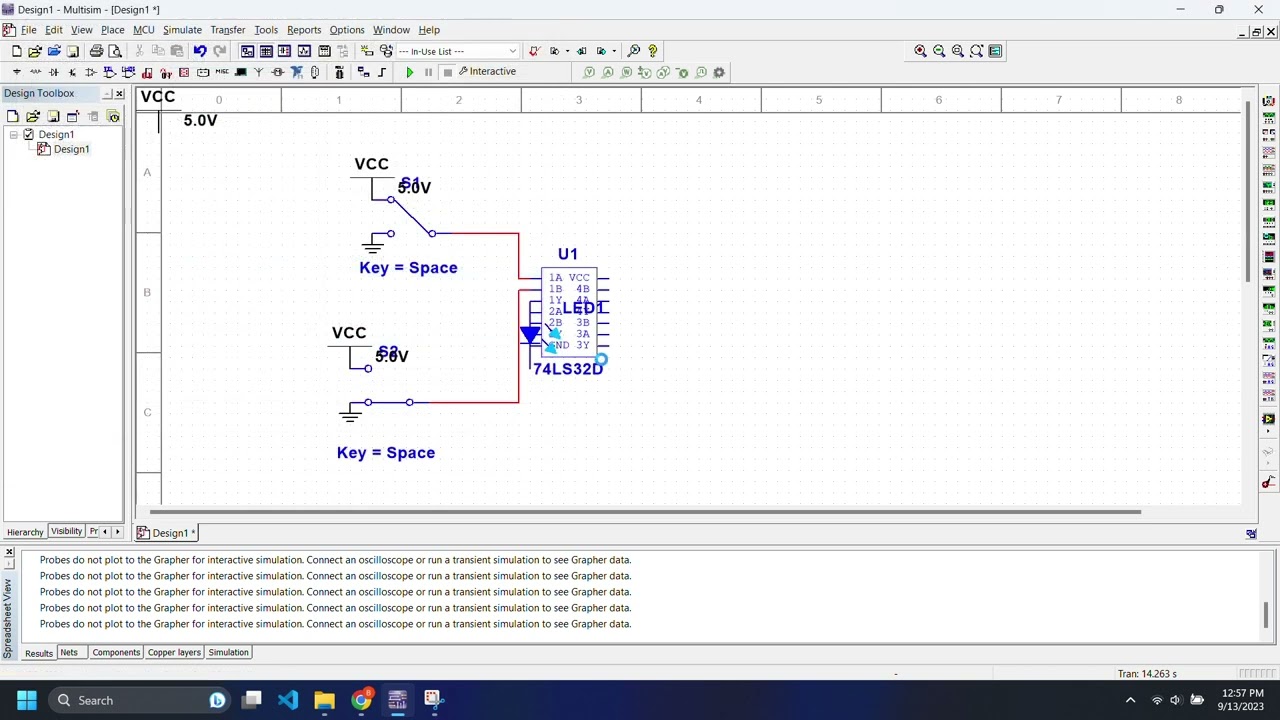Click the taskbar Search box
1280x720 pixels.
[140, 700]
